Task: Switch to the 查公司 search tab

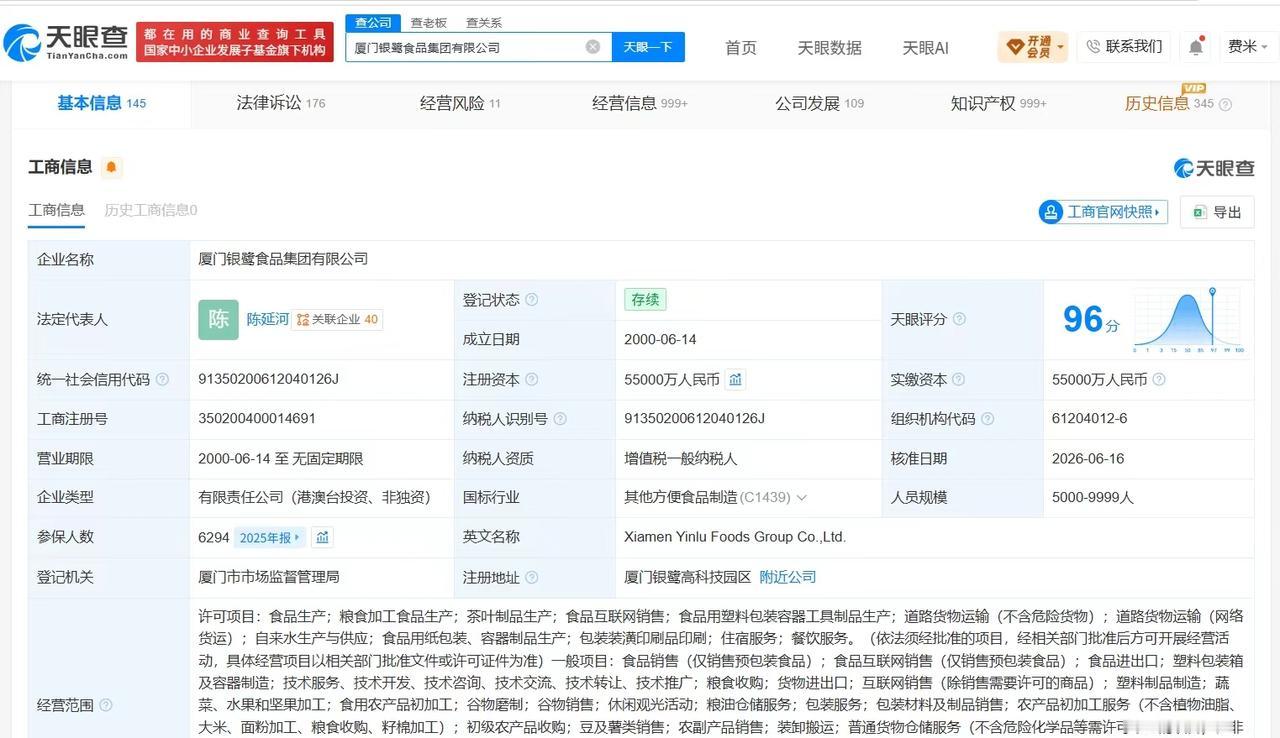Action: pos(373,23)
